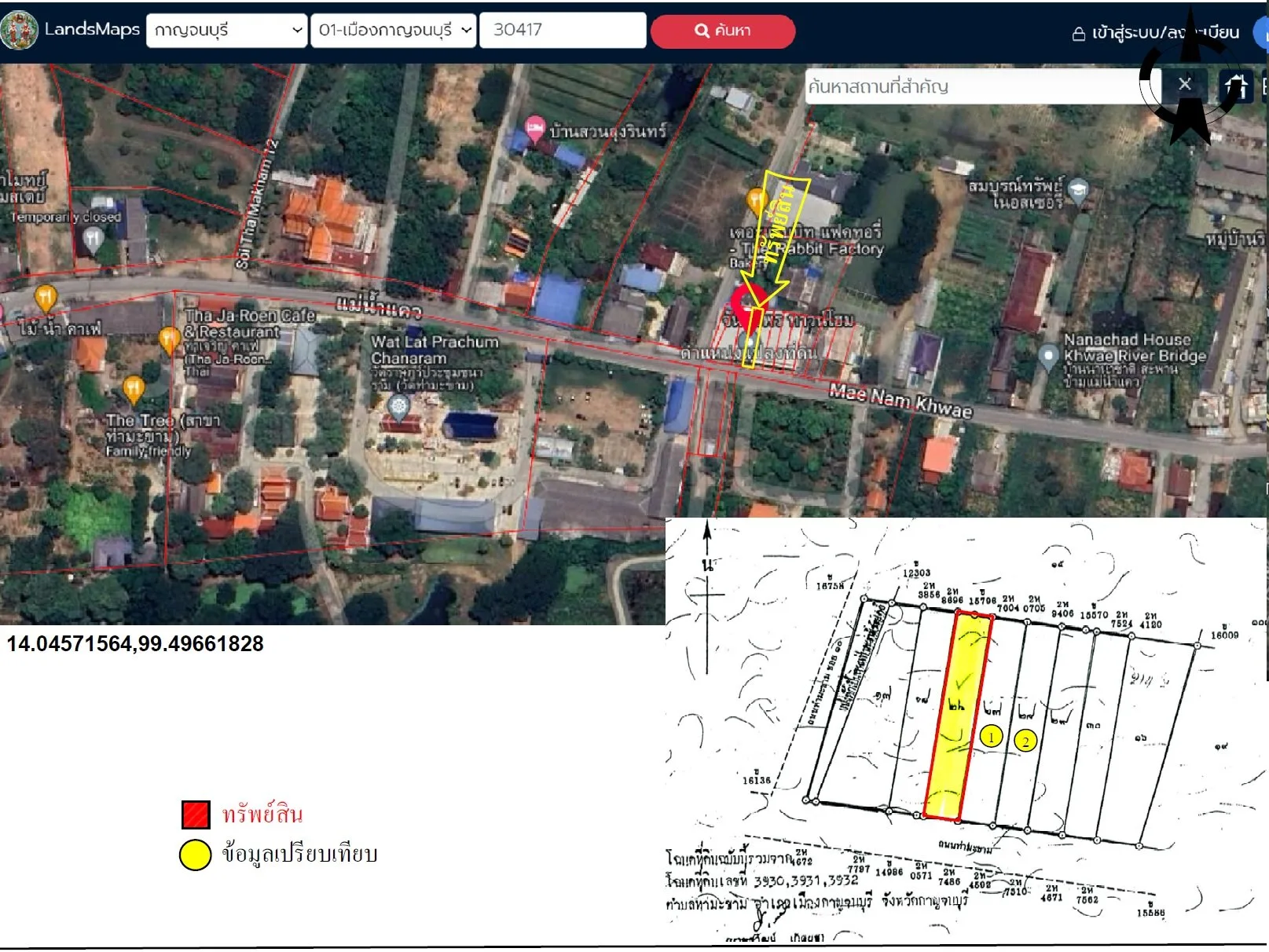
Task: Click the red ค้นหา search button
Action: pyautogui.click(x=723, y=31)
